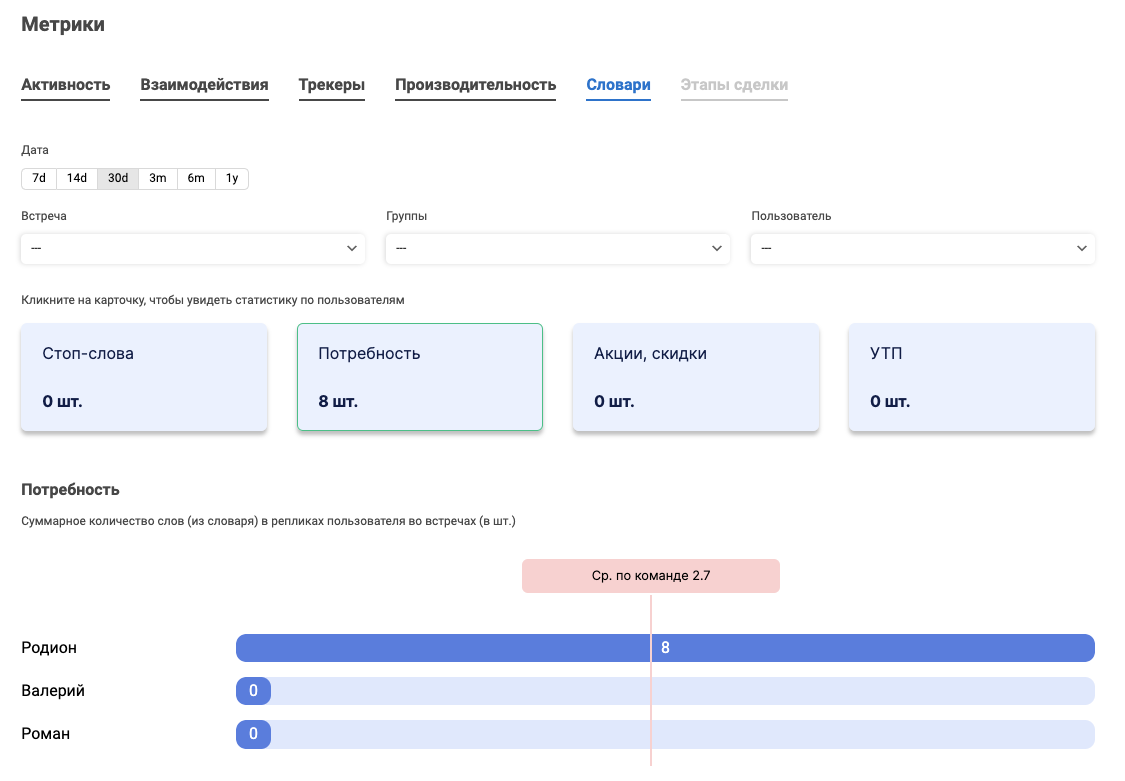Set date range to 30d

118,178
